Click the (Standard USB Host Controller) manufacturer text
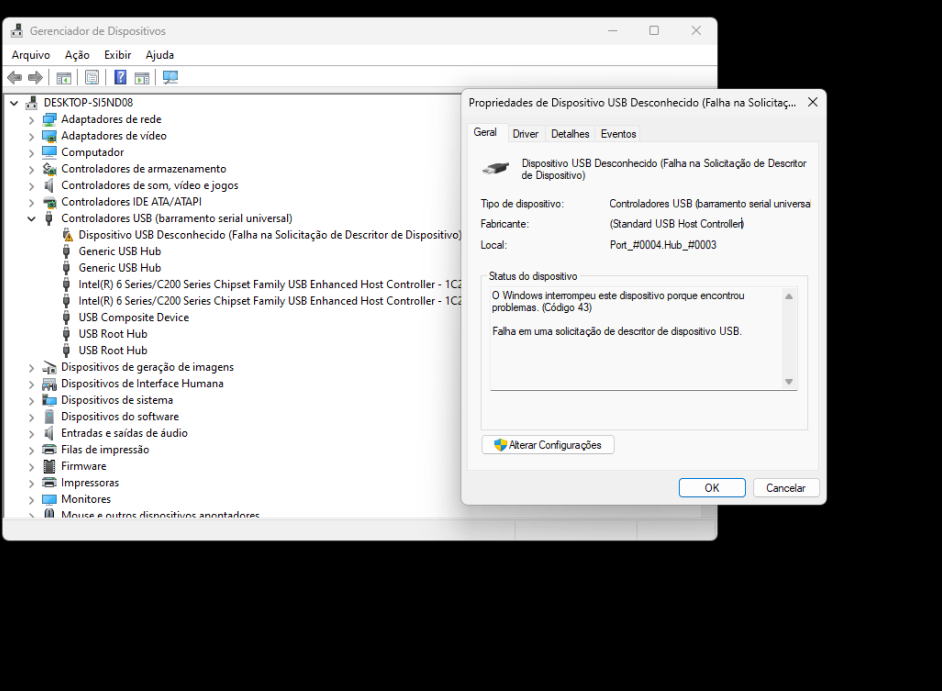942x691 pixels. pos(676,224)
